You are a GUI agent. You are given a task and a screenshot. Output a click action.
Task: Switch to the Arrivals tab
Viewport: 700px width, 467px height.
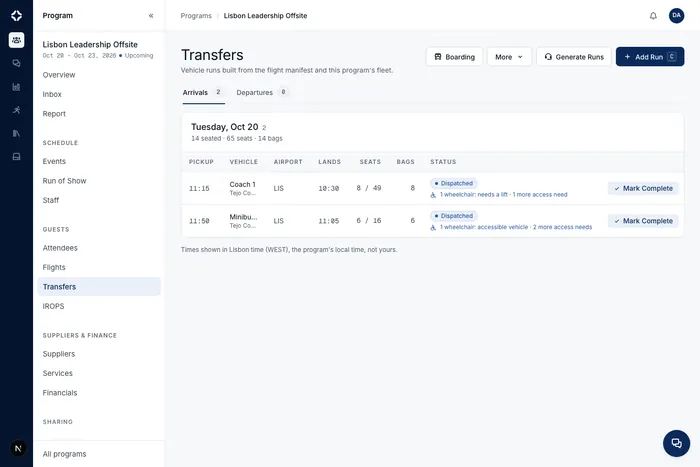203,92
